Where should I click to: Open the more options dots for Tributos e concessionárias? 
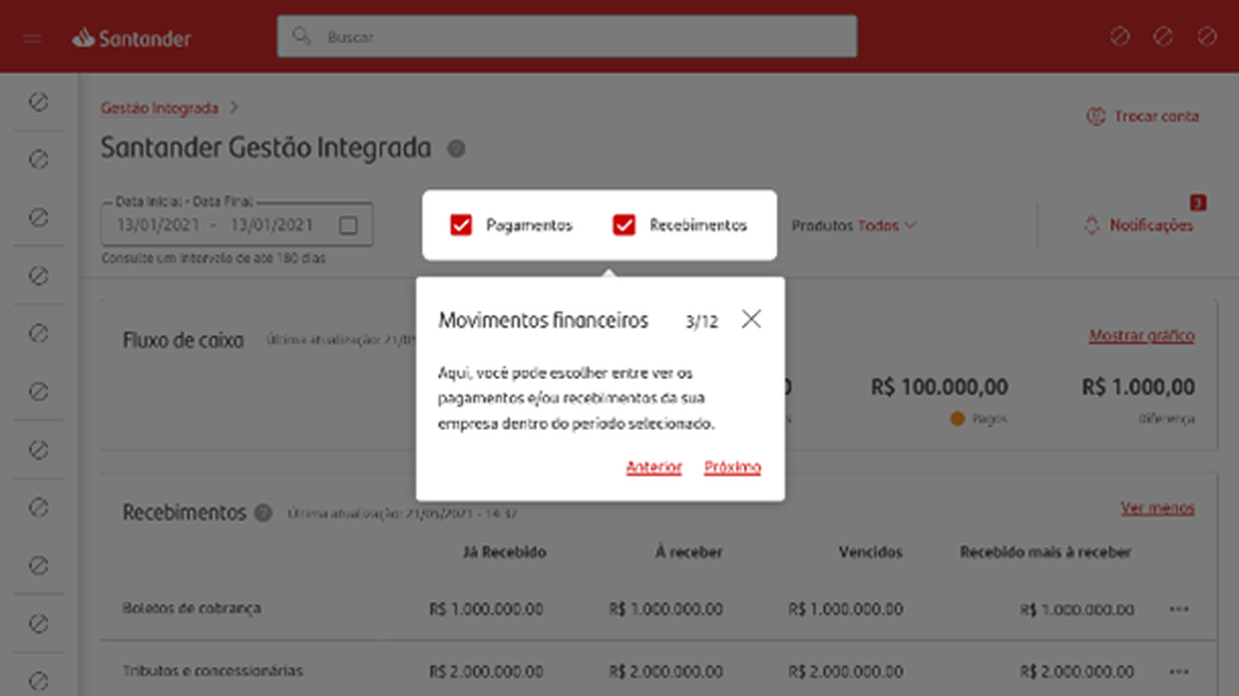pyautogui.click(x=1179, y=671)
